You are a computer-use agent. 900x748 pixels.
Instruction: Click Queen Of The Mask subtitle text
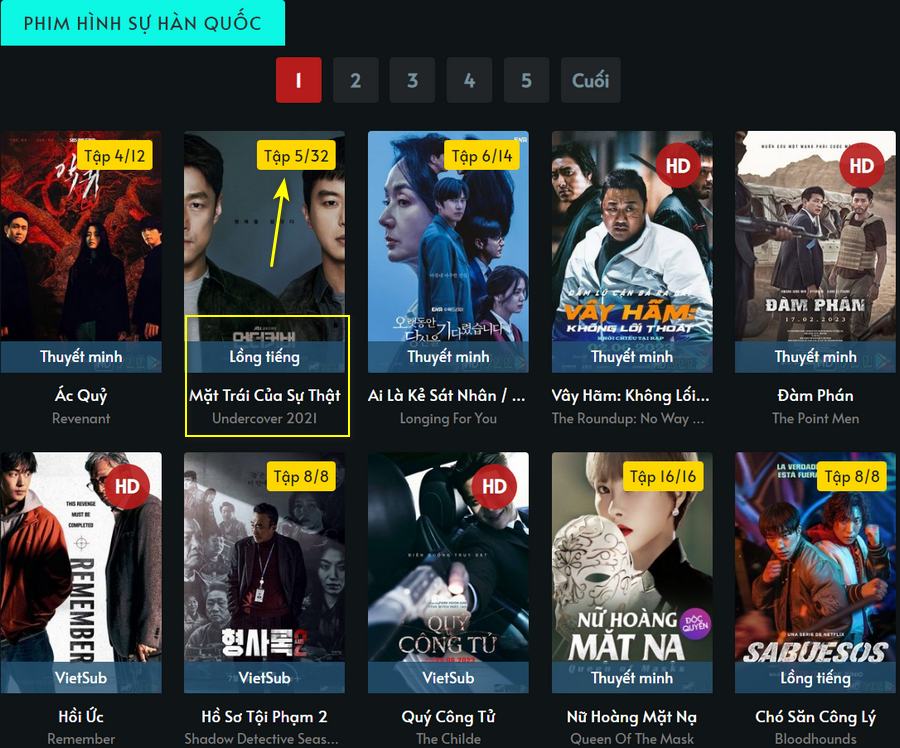click(632, 739)
